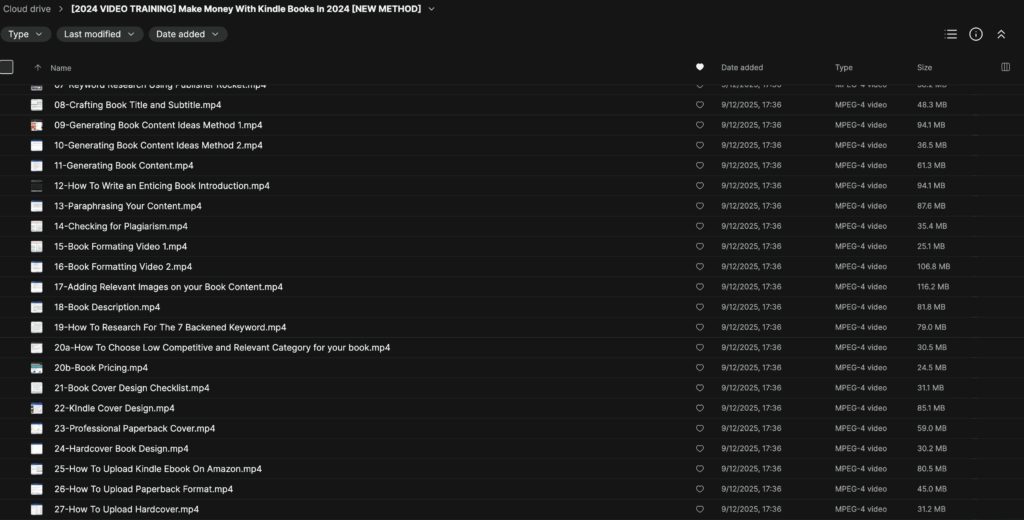Open the Date added filter dropdown
The height and width of the screenshot is (520, 1024).
188,34
